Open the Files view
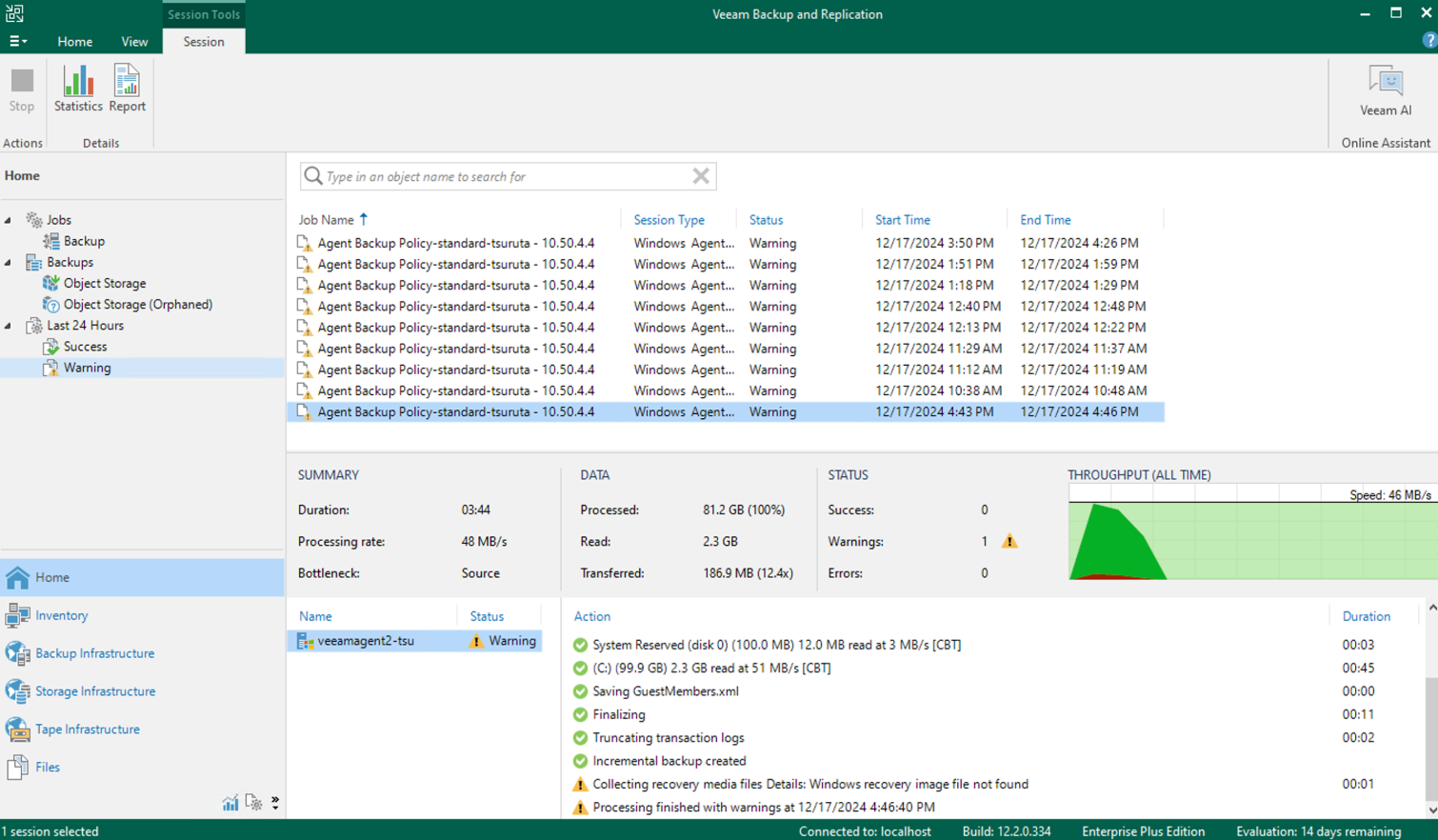This screenshot has height=840, width=1438. tap(142, 767)
